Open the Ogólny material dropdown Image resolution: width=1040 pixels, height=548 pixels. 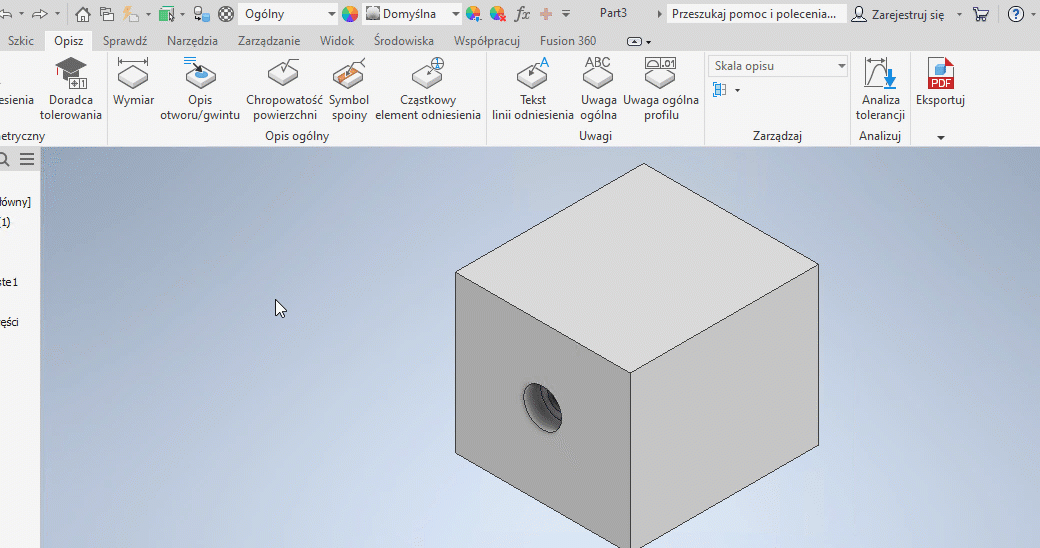(288, 14)
